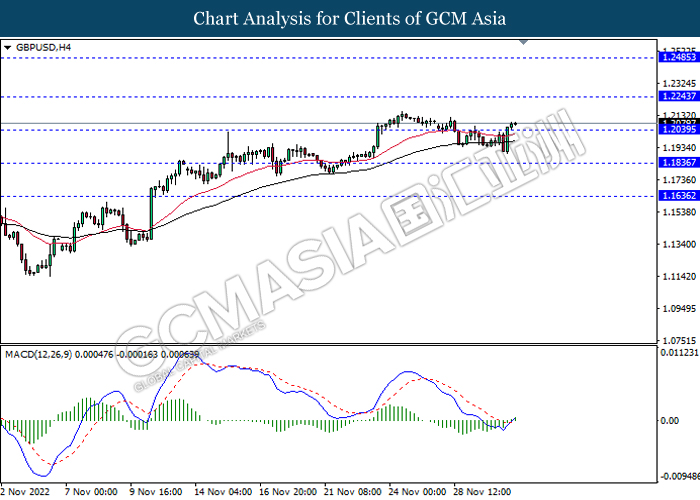Select the 1.16362 support level label
The height and width of the screenshot is (500, 700).
[679, 196]
